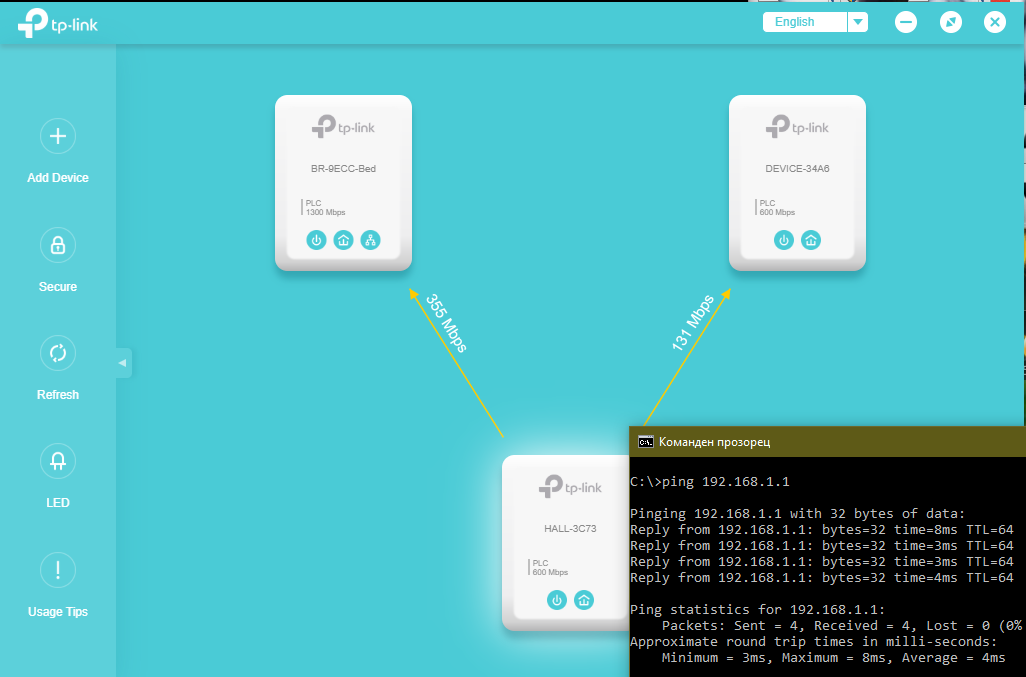Click power icon on HALL-3C73 adapter
Image resolution: width=1026 pixels, height=677 pixels.
click(557, 600)
